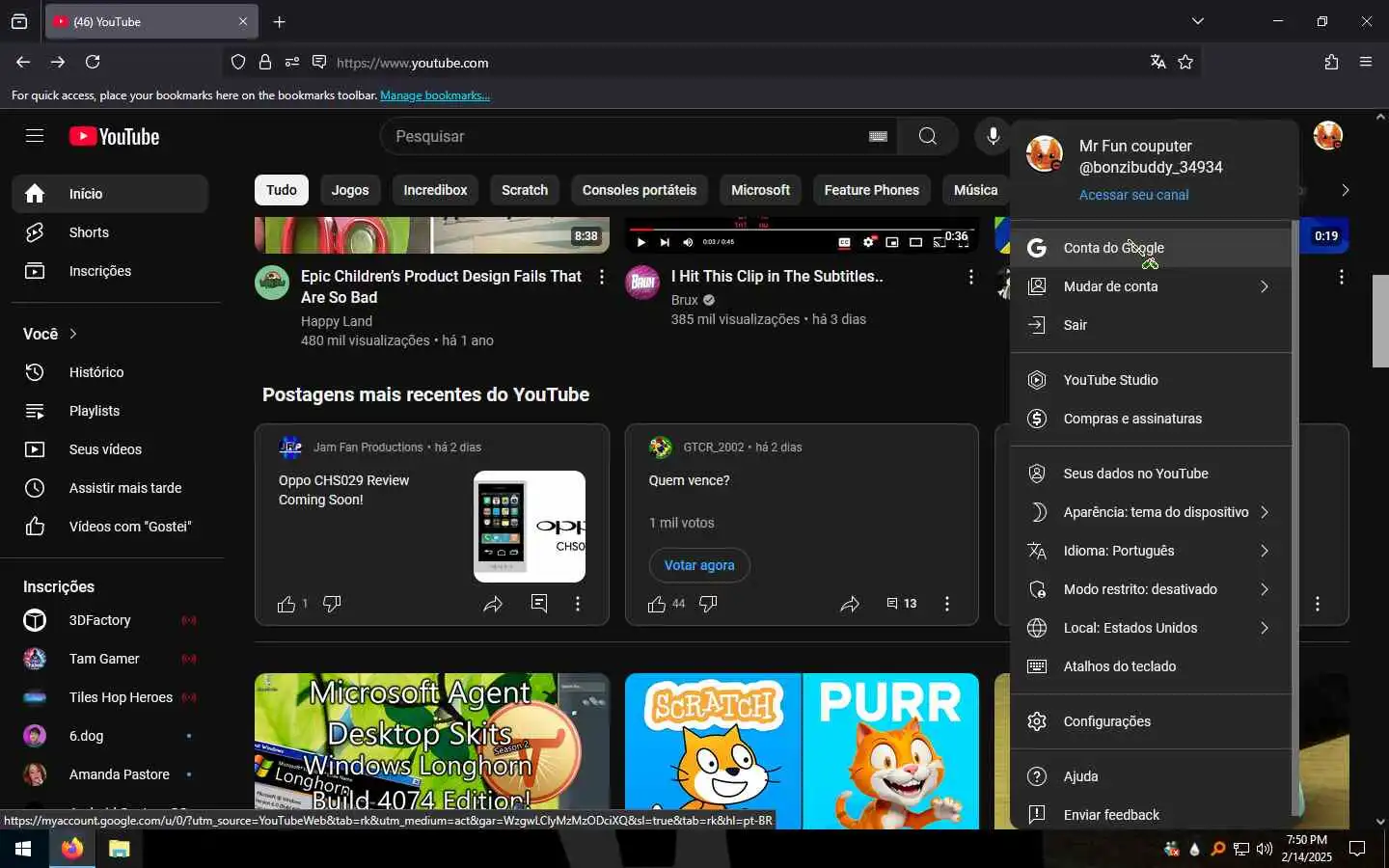Screen dimensions: 1389x868
Task: Share the GTCR_2002 post
Action: pos(850,604)
